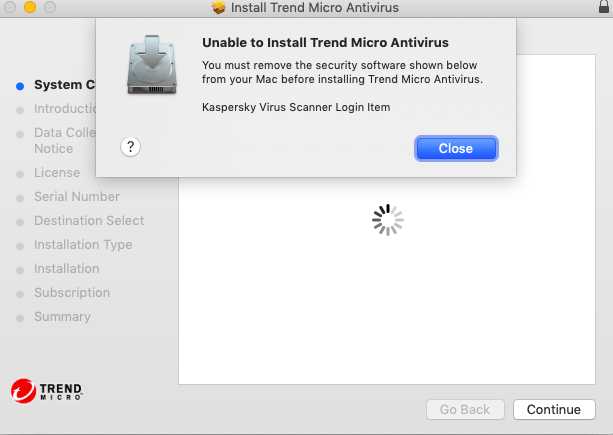
Task: Select the Serial Number step
Action: 77,197
